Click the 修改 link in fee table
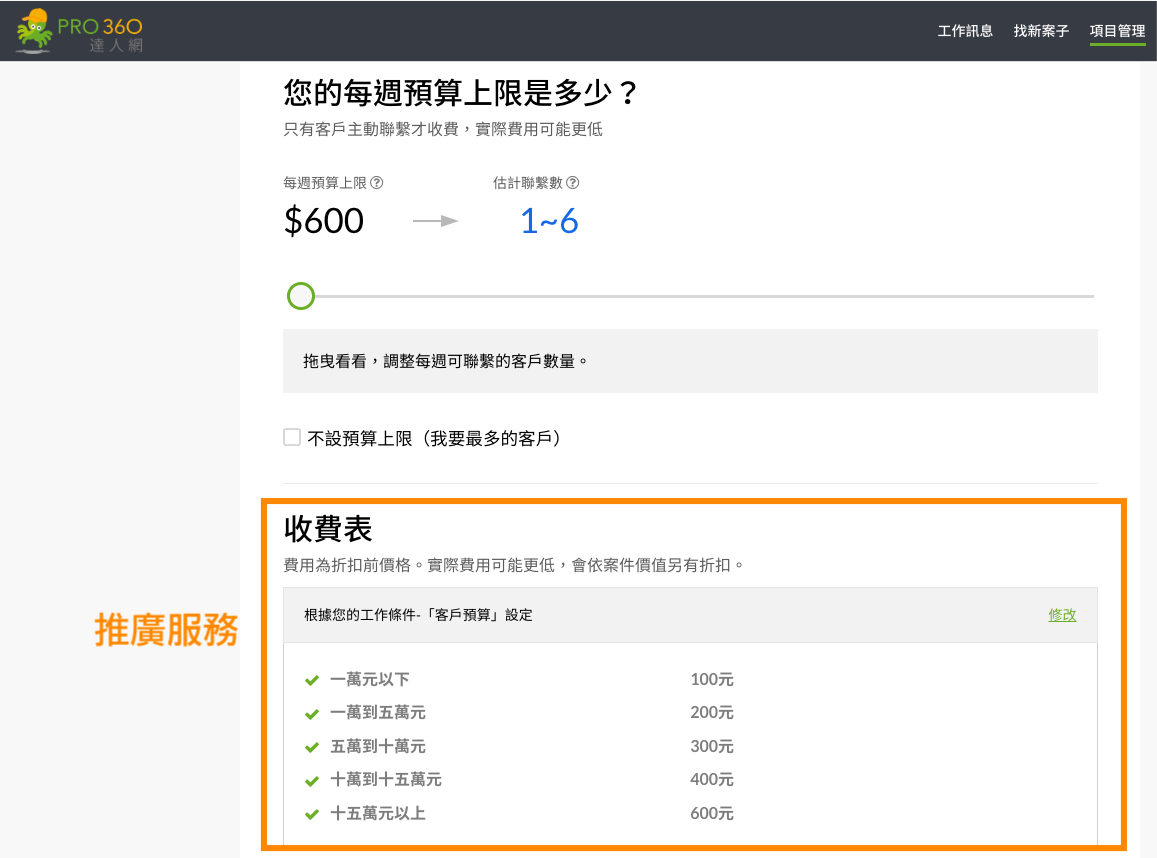 click(x=1062, y=615)
